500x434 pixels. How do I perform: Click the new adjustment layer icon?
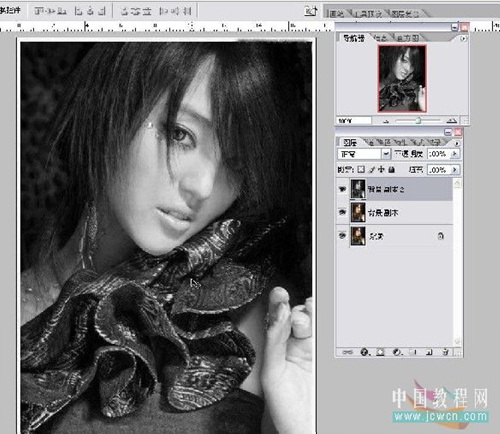pyautogui.click(x=397, y=352)
